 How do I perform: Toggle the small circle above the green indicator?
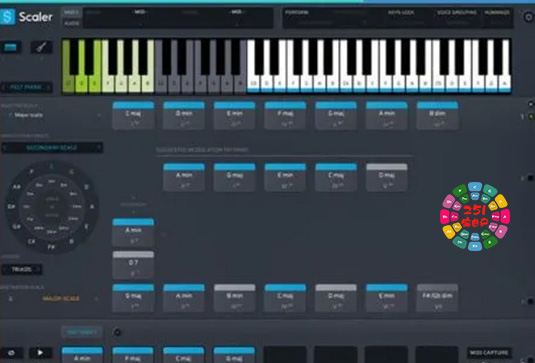[531, 104]
